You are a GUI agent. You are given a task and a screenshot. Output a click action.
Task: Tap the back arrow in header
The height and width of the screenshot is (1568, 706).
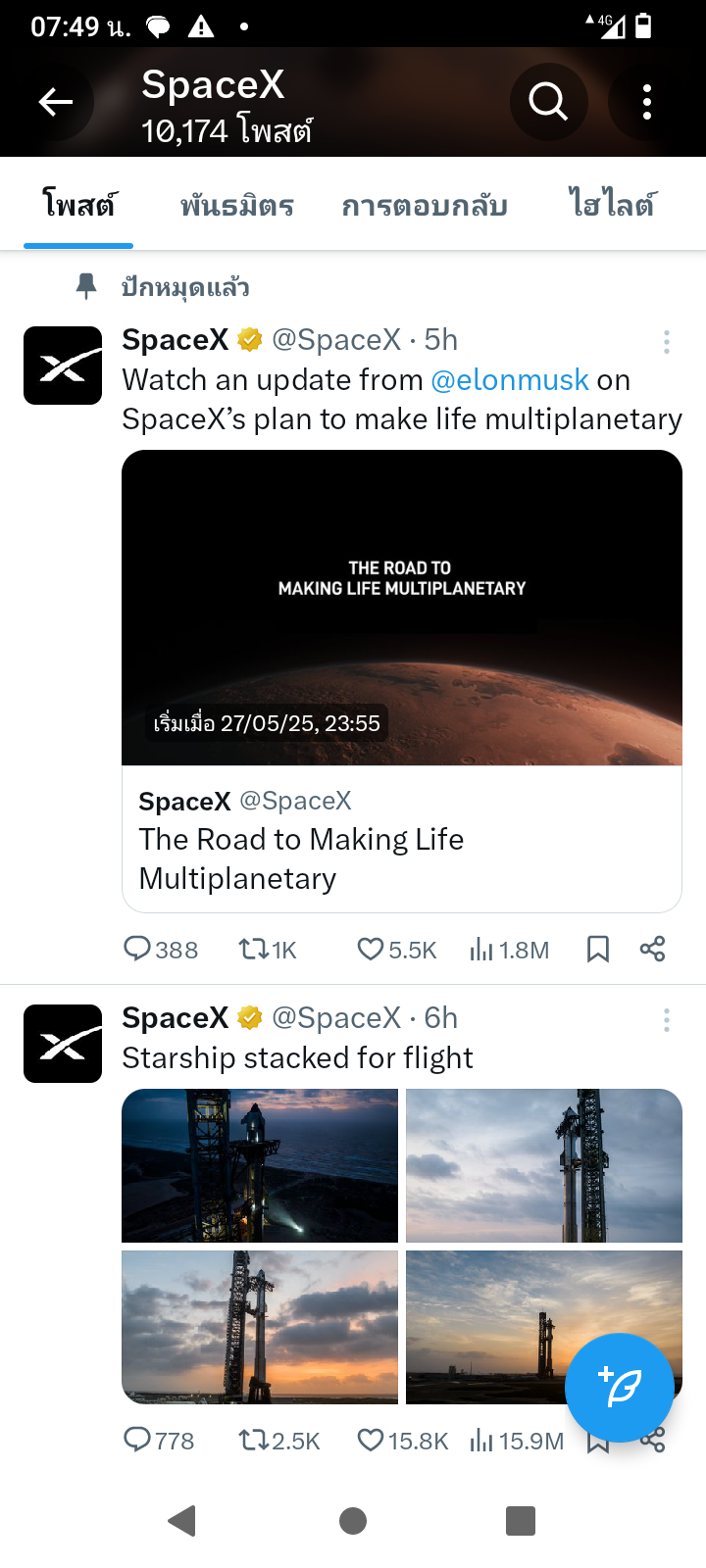point(56,102)
